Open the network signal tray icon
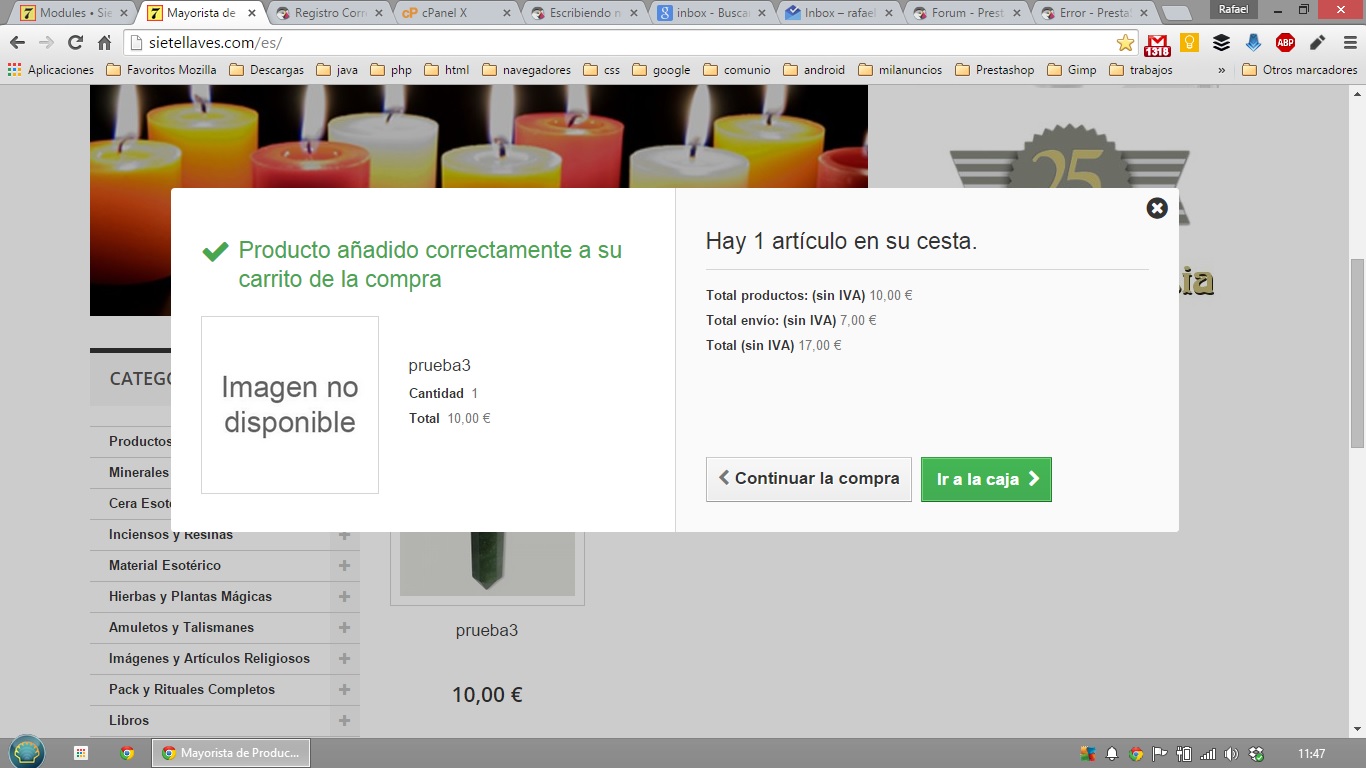The image size is (1366, 768). (1208, 753)
